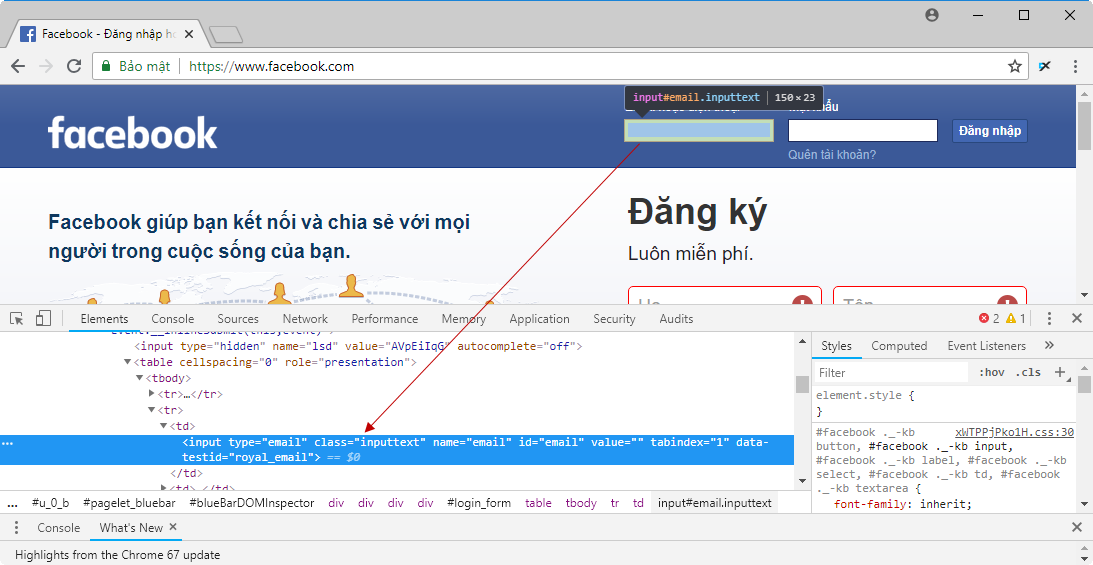This screenshot has width=1093, height=565.
Task: Click the red error count indicator
Action: coord(988,319)
